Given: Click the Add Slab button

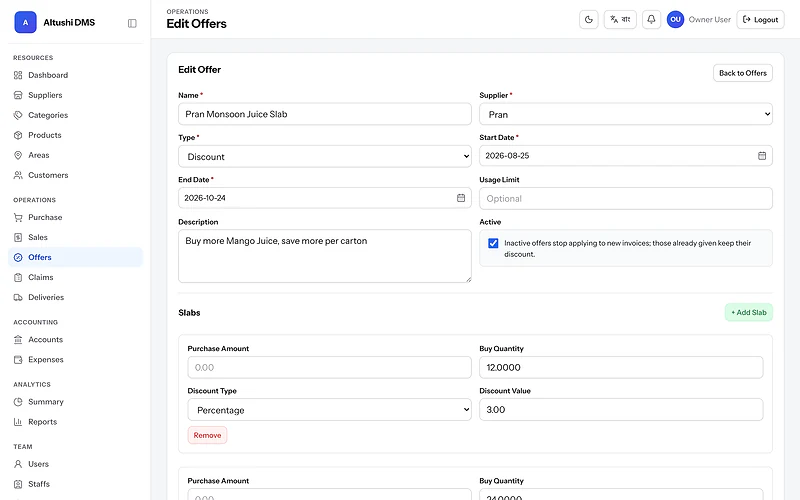Looking at the screenshot, I should tap(748, 312).
